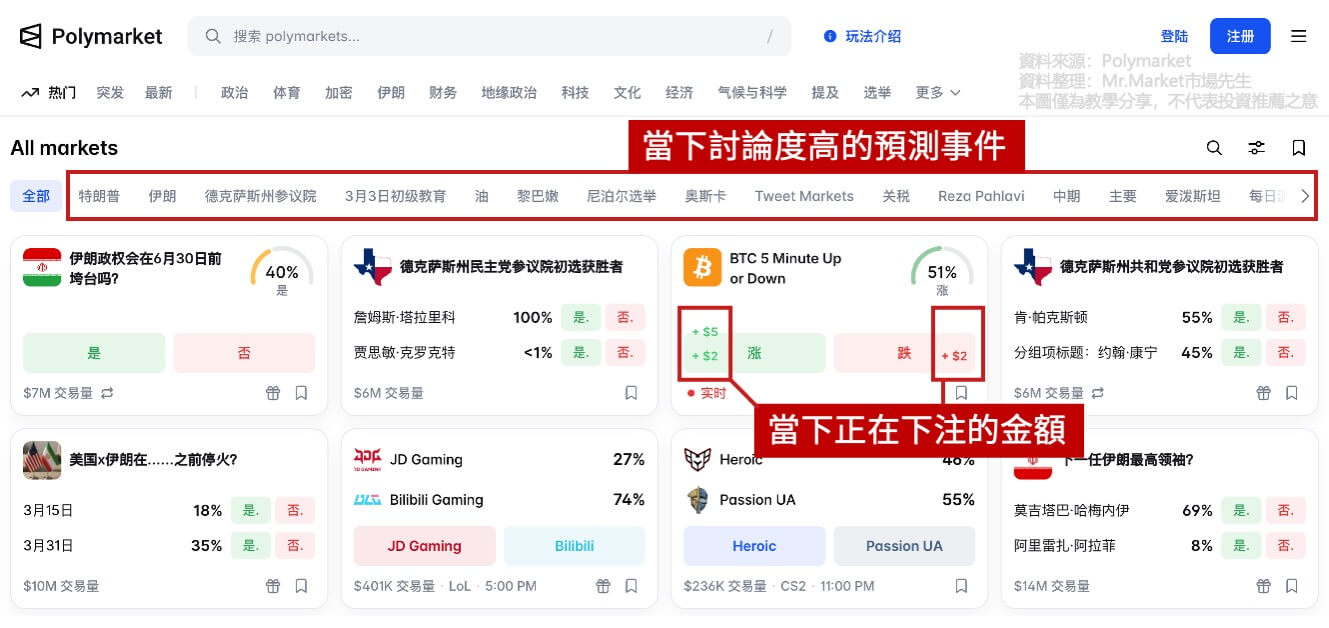Click the bookmarks icon next to filters

point(1298,148)
